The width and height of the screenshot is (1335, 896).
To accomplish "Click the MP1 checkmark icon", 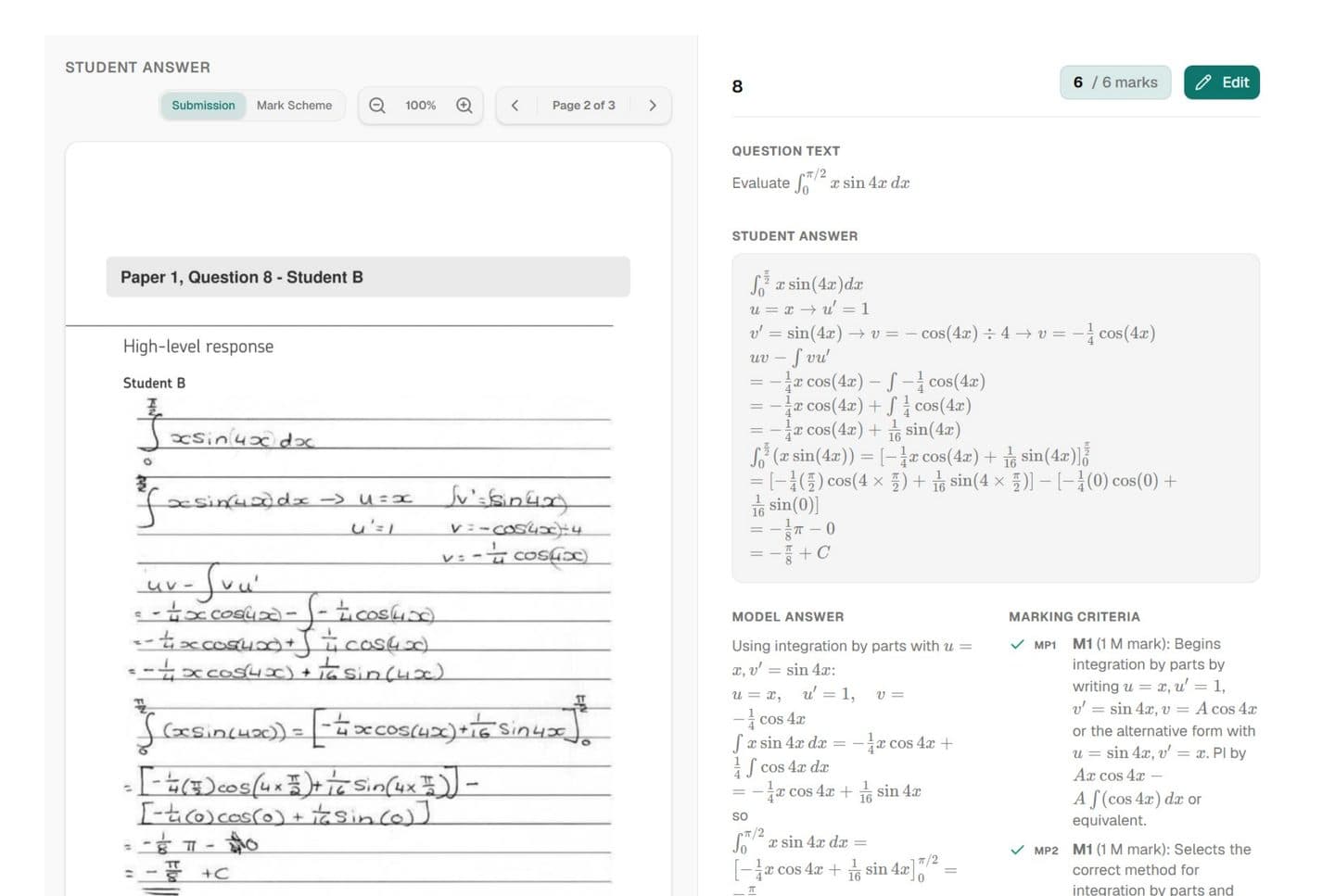I will pyautogui.click(x=1017, y=644).
